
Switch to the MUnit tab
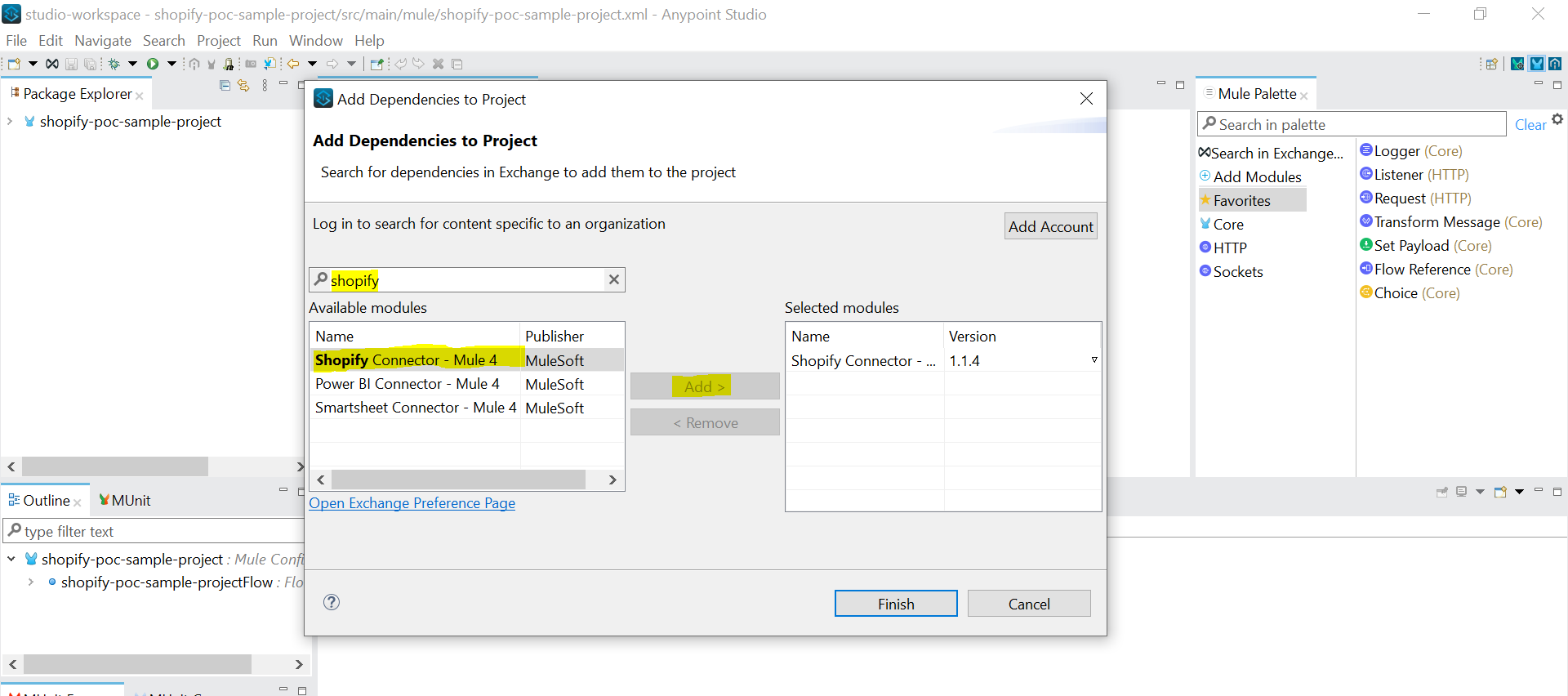pos(125,500)
